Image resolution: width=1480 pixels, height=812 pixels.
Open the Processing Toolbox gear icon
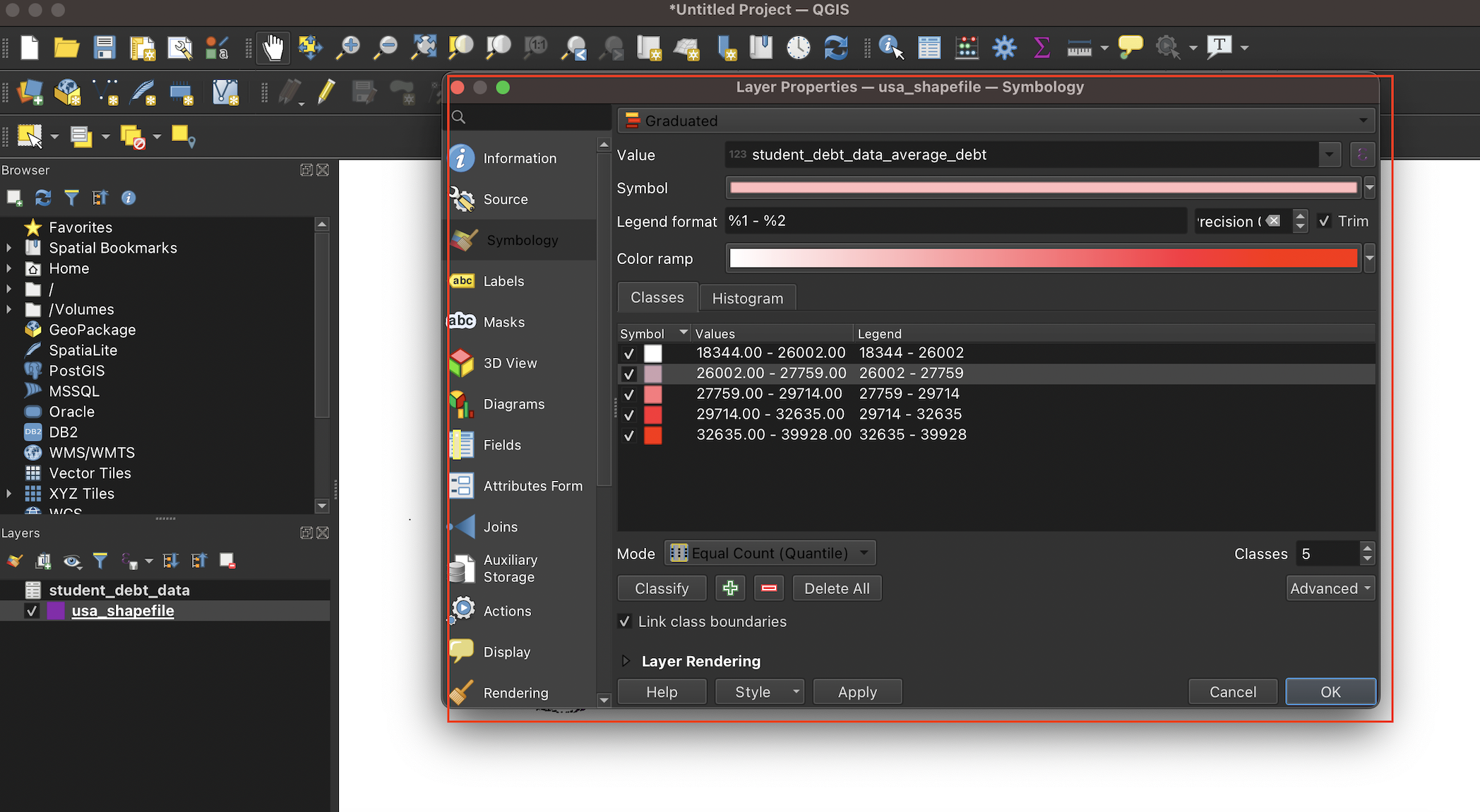[1004, 47]
